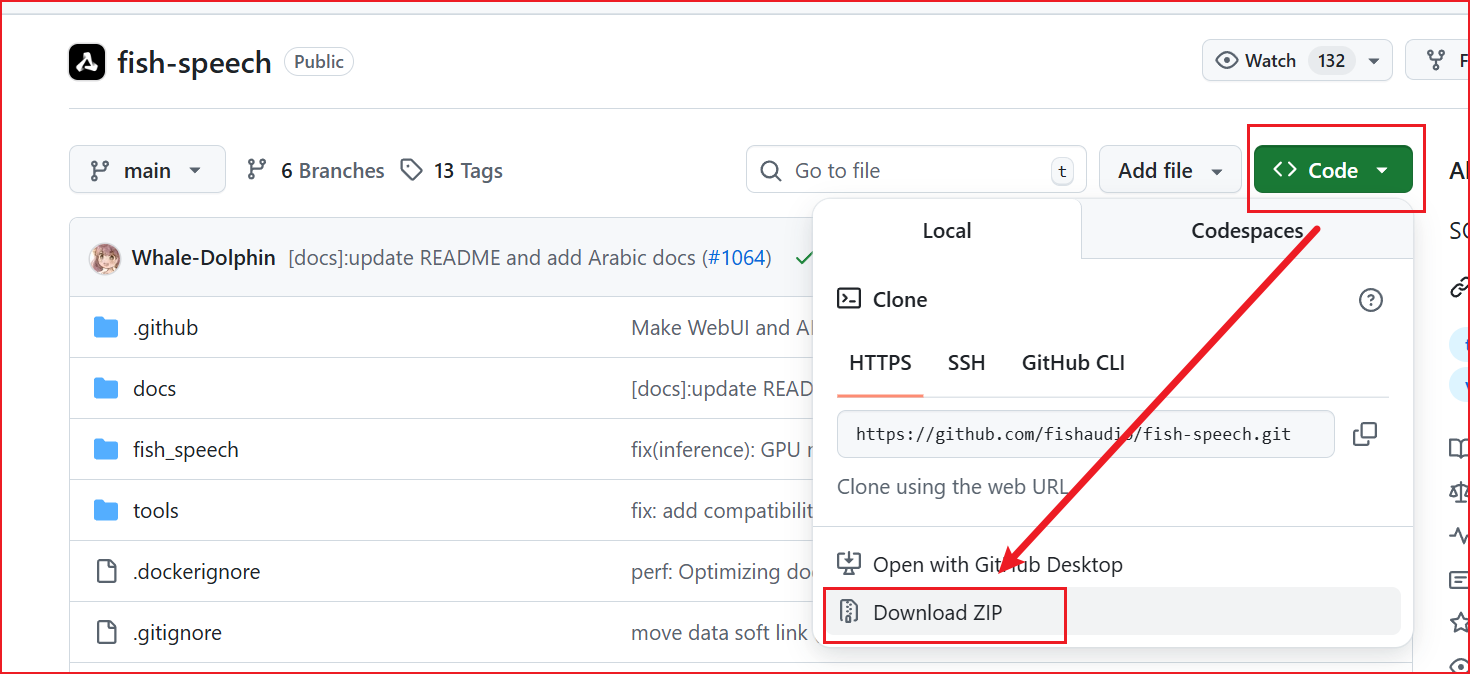Open docs row '[docs]:update READ' commit message

click(x=722, y=388)
